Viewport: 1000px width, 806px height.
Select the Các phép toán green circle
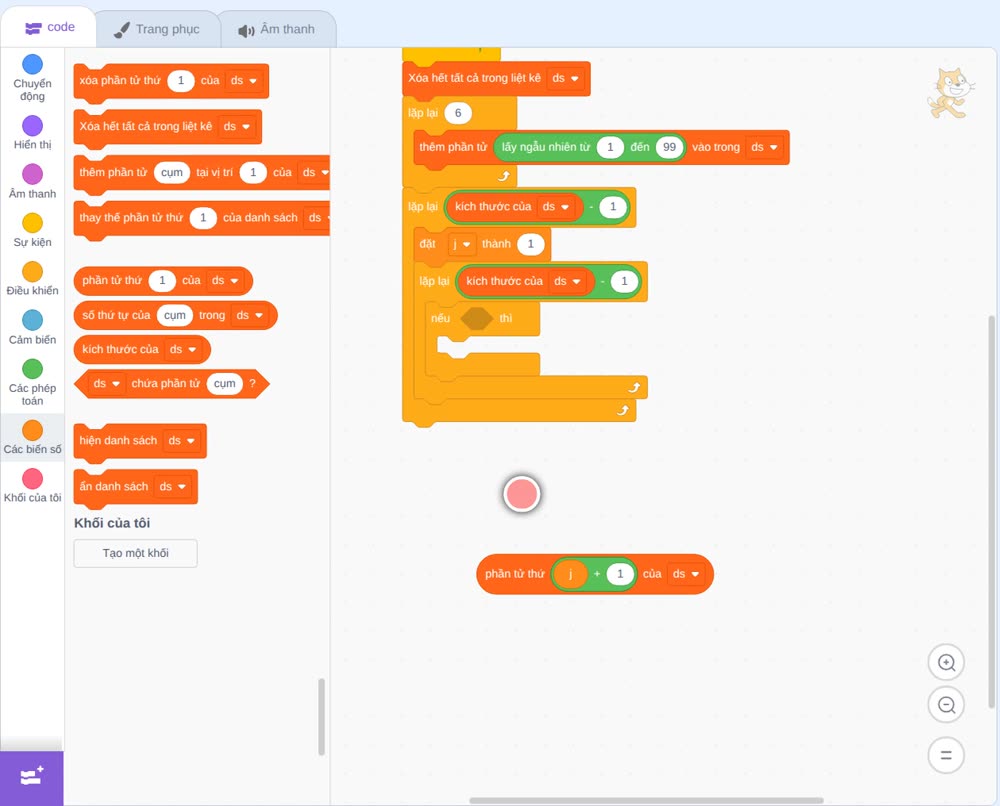(32, 369)
